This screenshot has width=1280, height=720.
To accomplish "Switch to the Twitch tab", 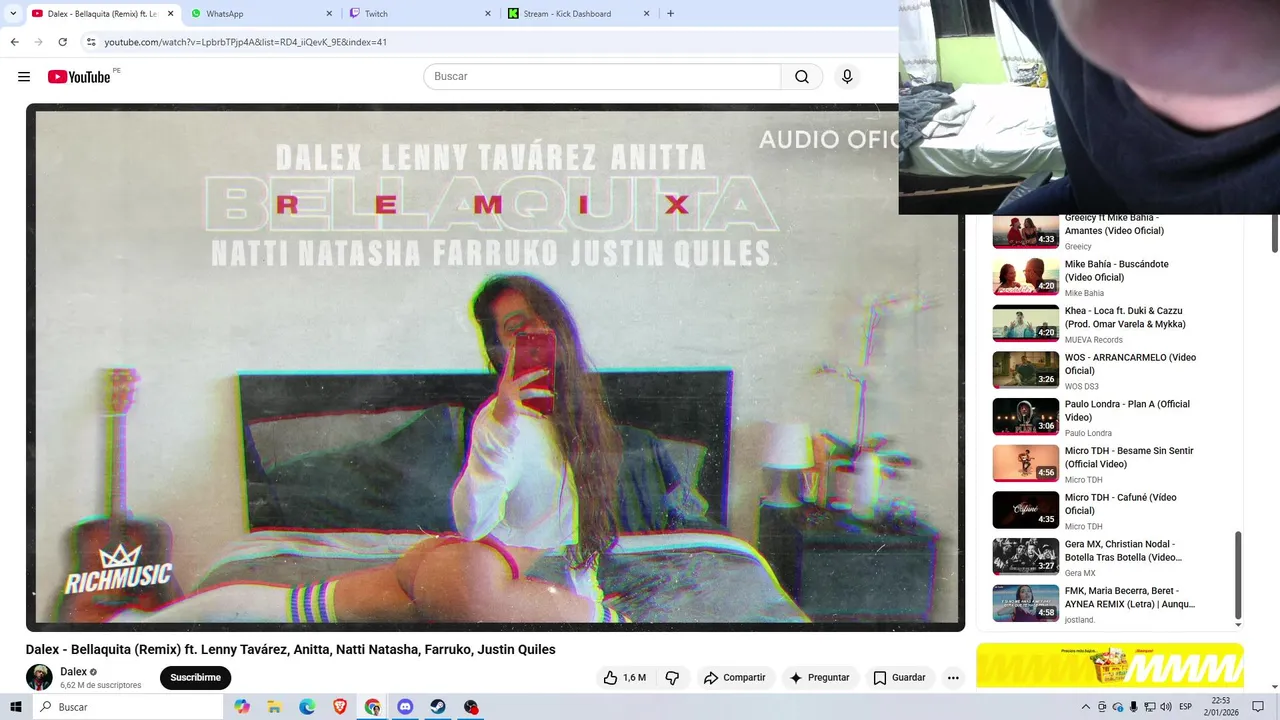I will 420,14.
